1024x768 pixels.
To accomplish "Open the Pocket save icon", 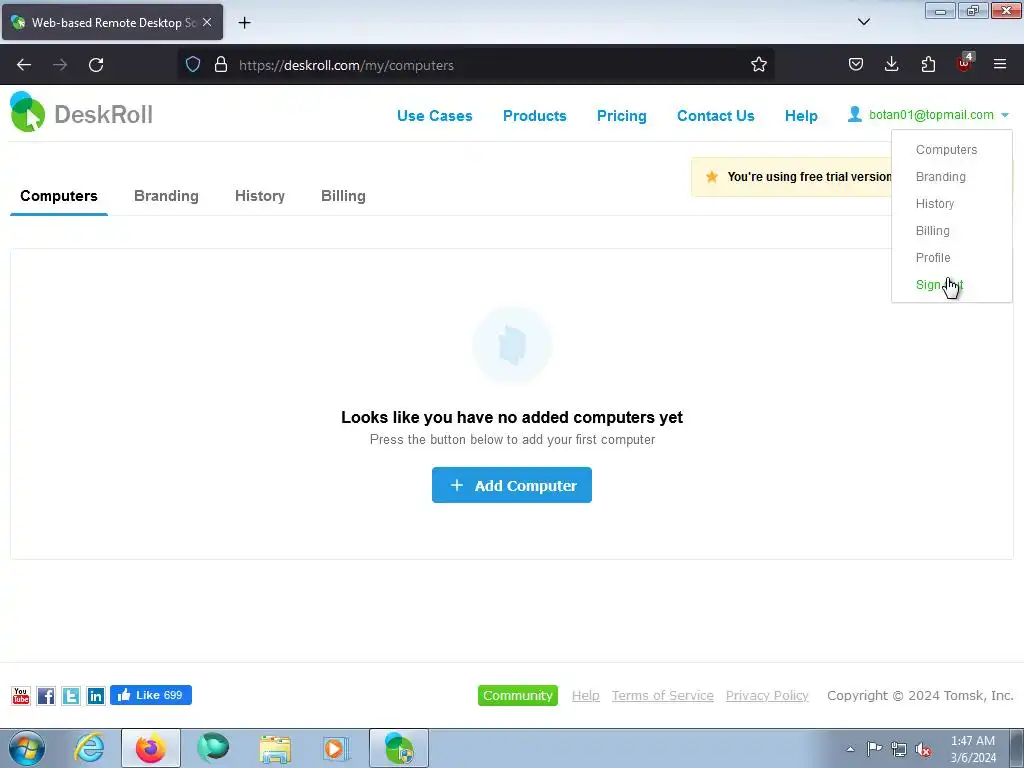I will (x=856, y=65).
